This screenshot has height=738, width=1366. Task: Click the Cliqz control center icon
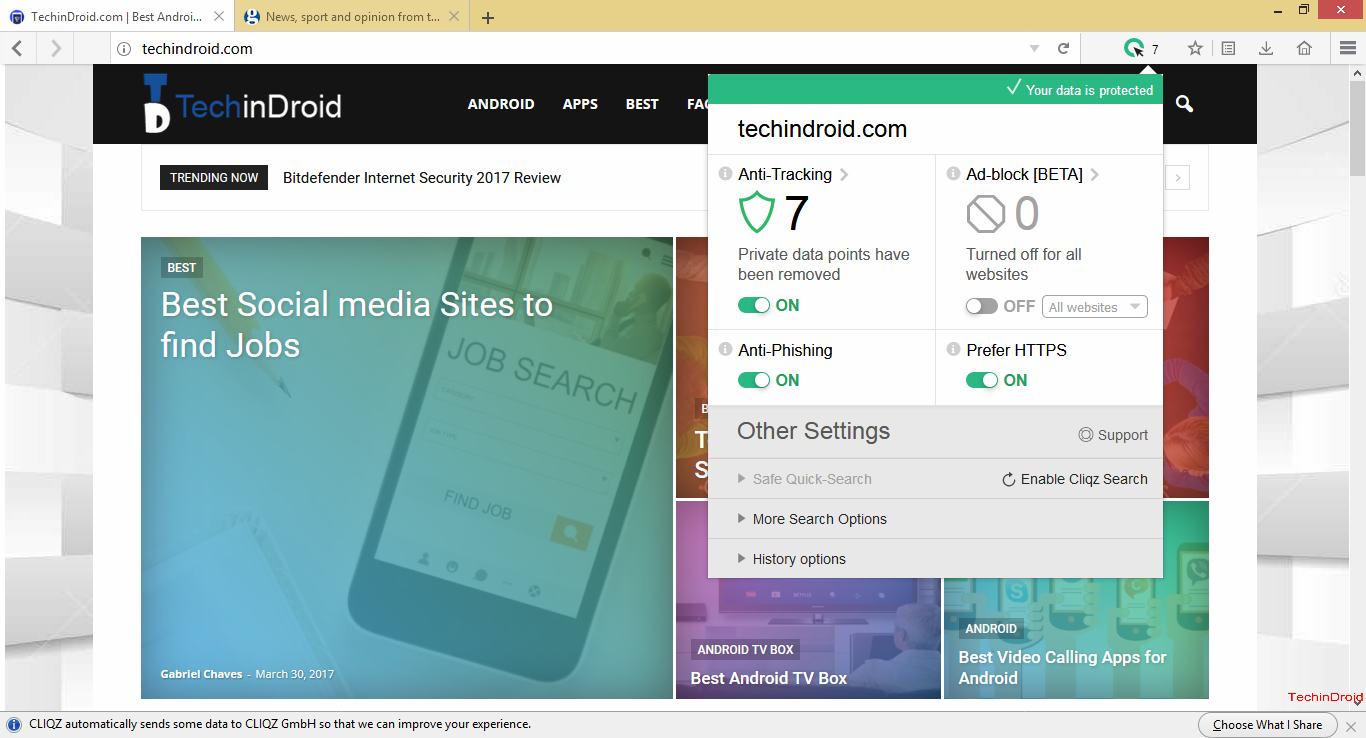1134,48
